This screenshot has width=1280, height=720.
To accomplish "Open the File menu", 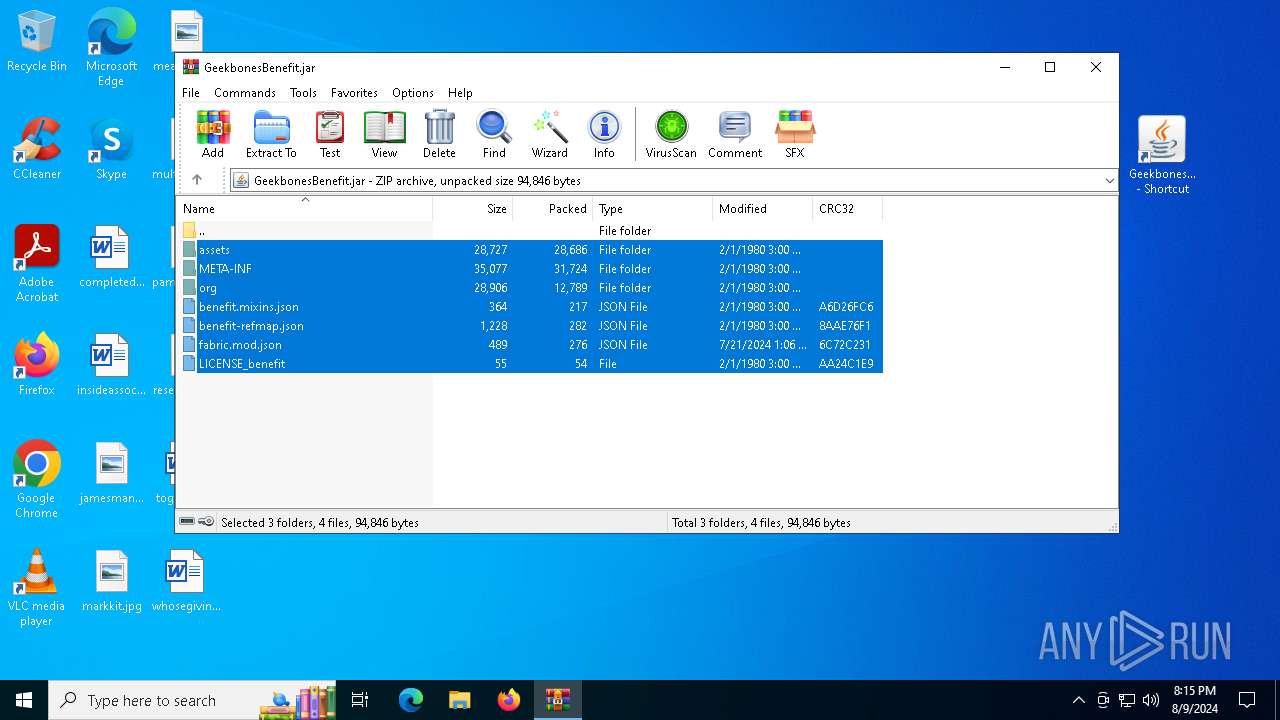I will pyautogui.click(x=191, y=92).
